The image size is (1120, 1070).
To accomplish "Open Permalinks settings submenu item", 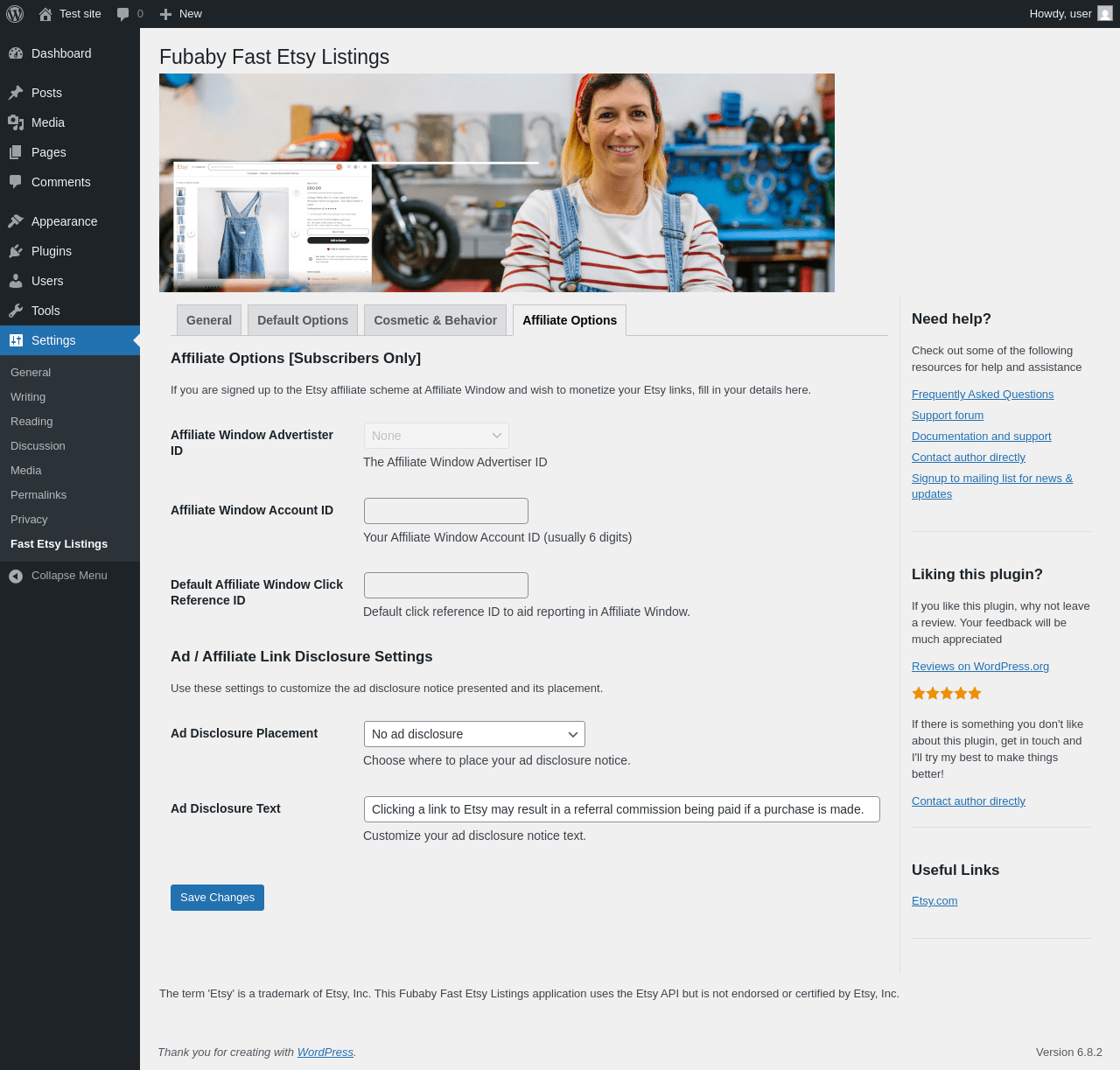I will tap(38, 495).
